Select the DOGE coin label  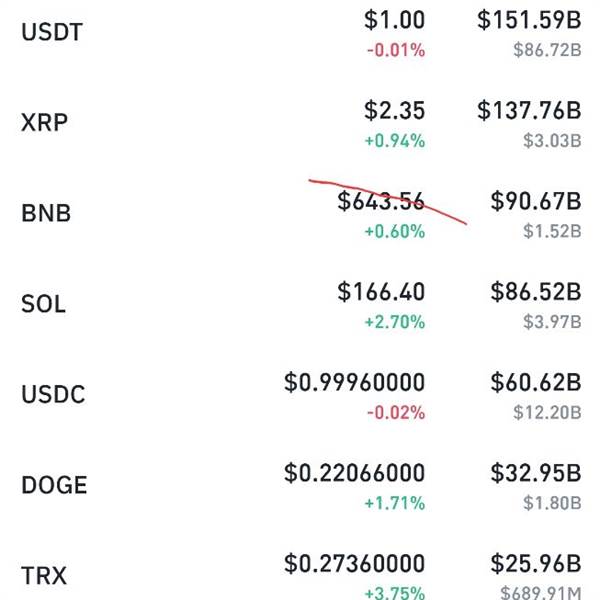54,485
